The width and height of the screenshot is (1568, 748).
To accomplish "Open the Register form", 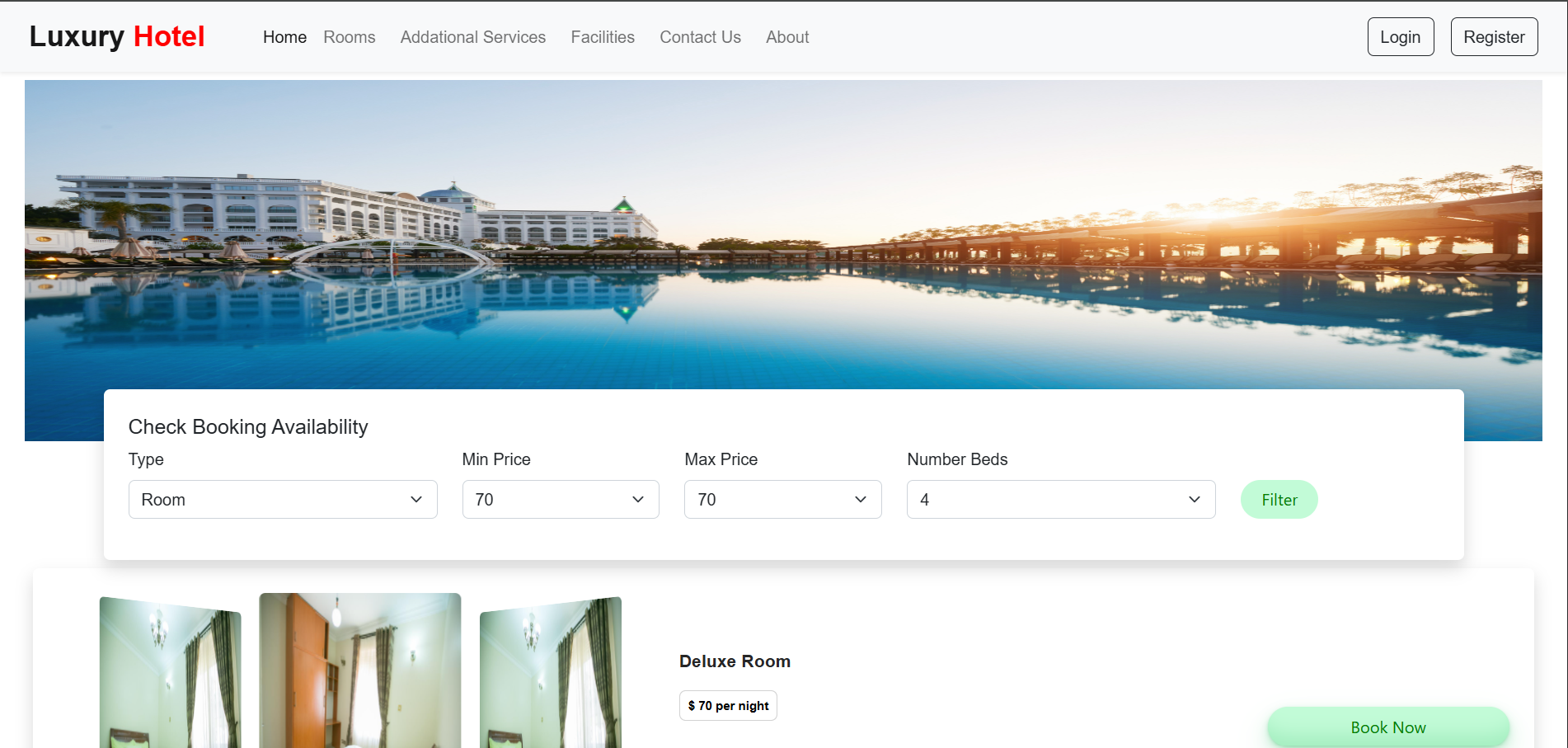I will [1494, 36].
